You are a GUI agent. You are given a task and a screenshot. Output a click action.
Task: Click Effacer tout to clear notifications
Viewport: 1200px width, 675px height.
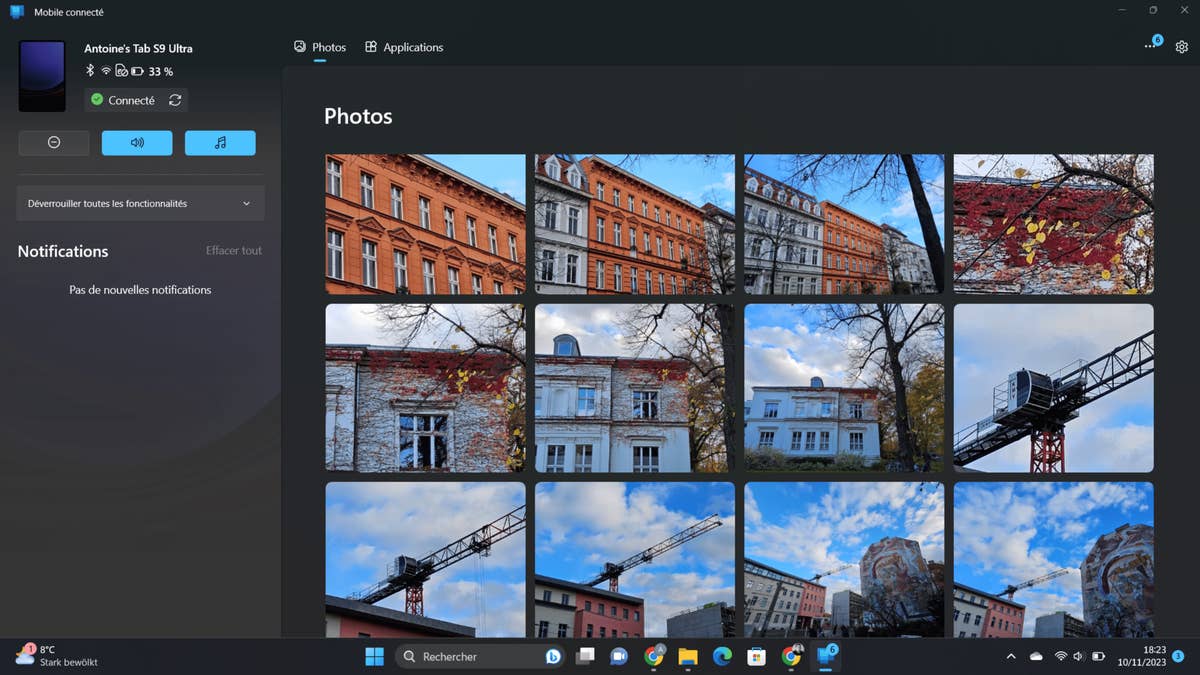click(x=234, y=251)
